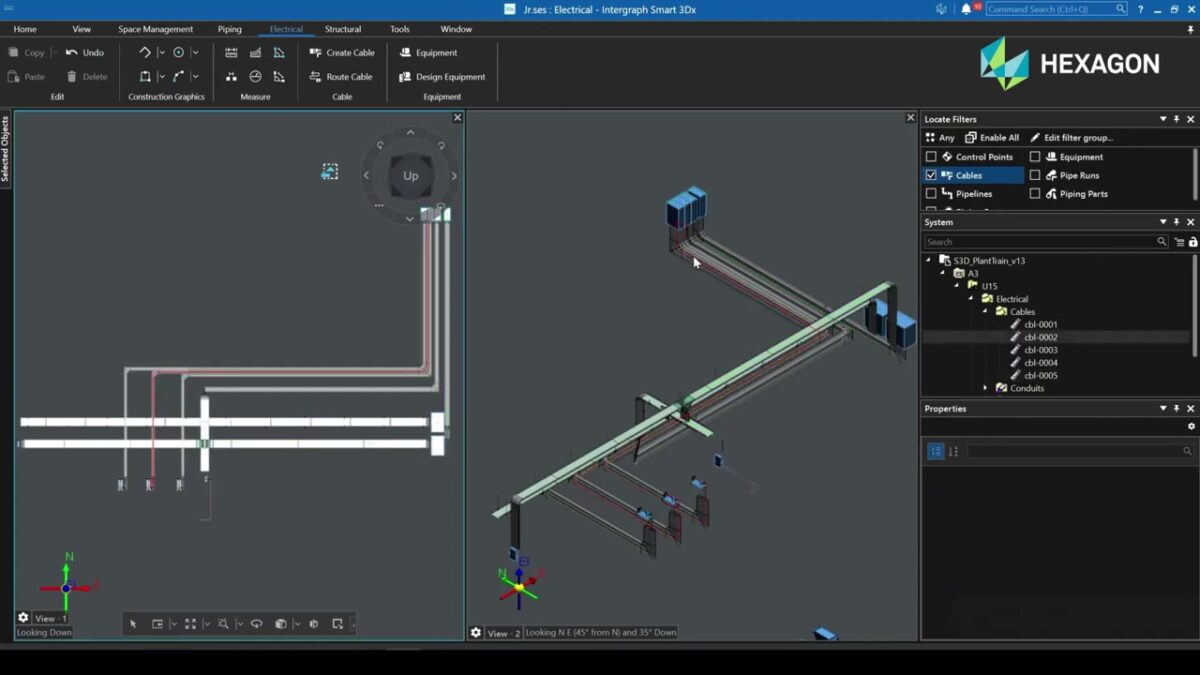The height and width of the screenshot is (675, 1200).
Task: Click the Command Search input field
Action: point(1057,9)
